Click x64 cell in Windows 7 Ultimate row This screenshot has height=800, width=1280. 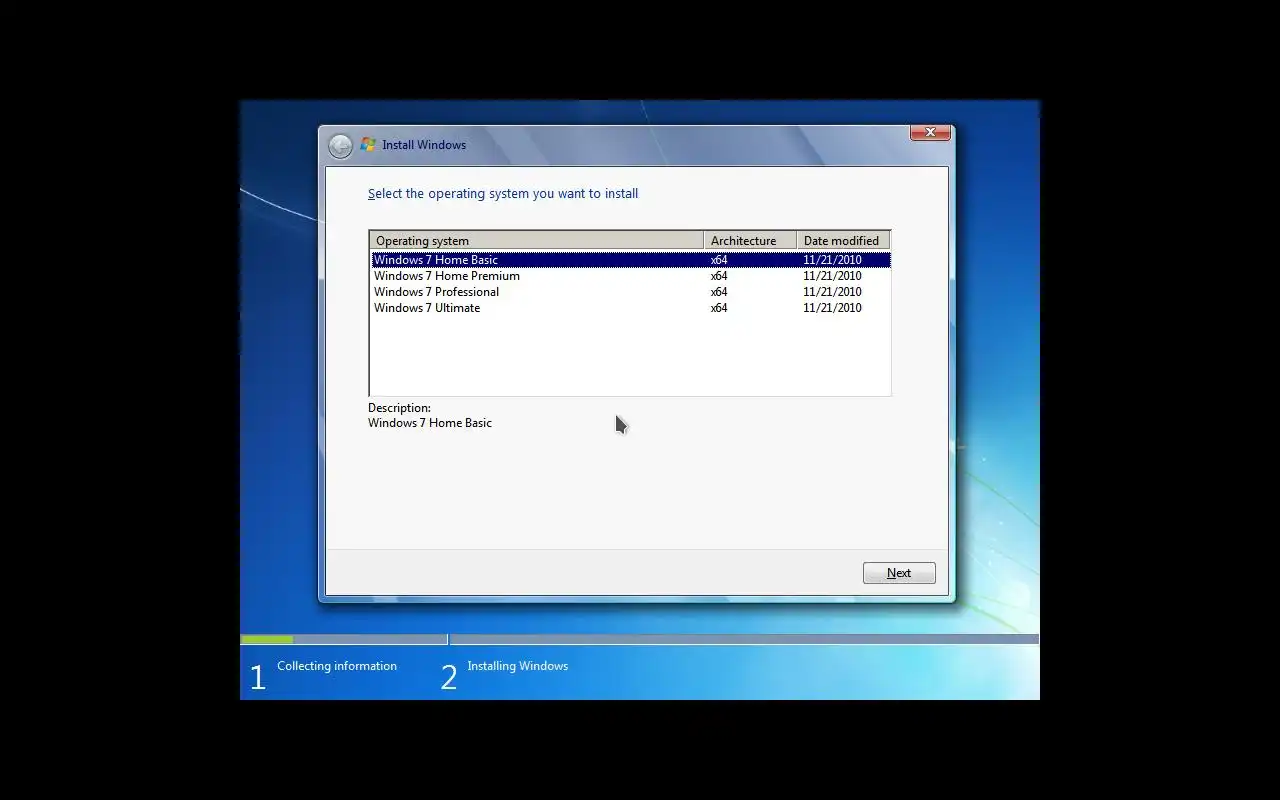tap(719, 308)
